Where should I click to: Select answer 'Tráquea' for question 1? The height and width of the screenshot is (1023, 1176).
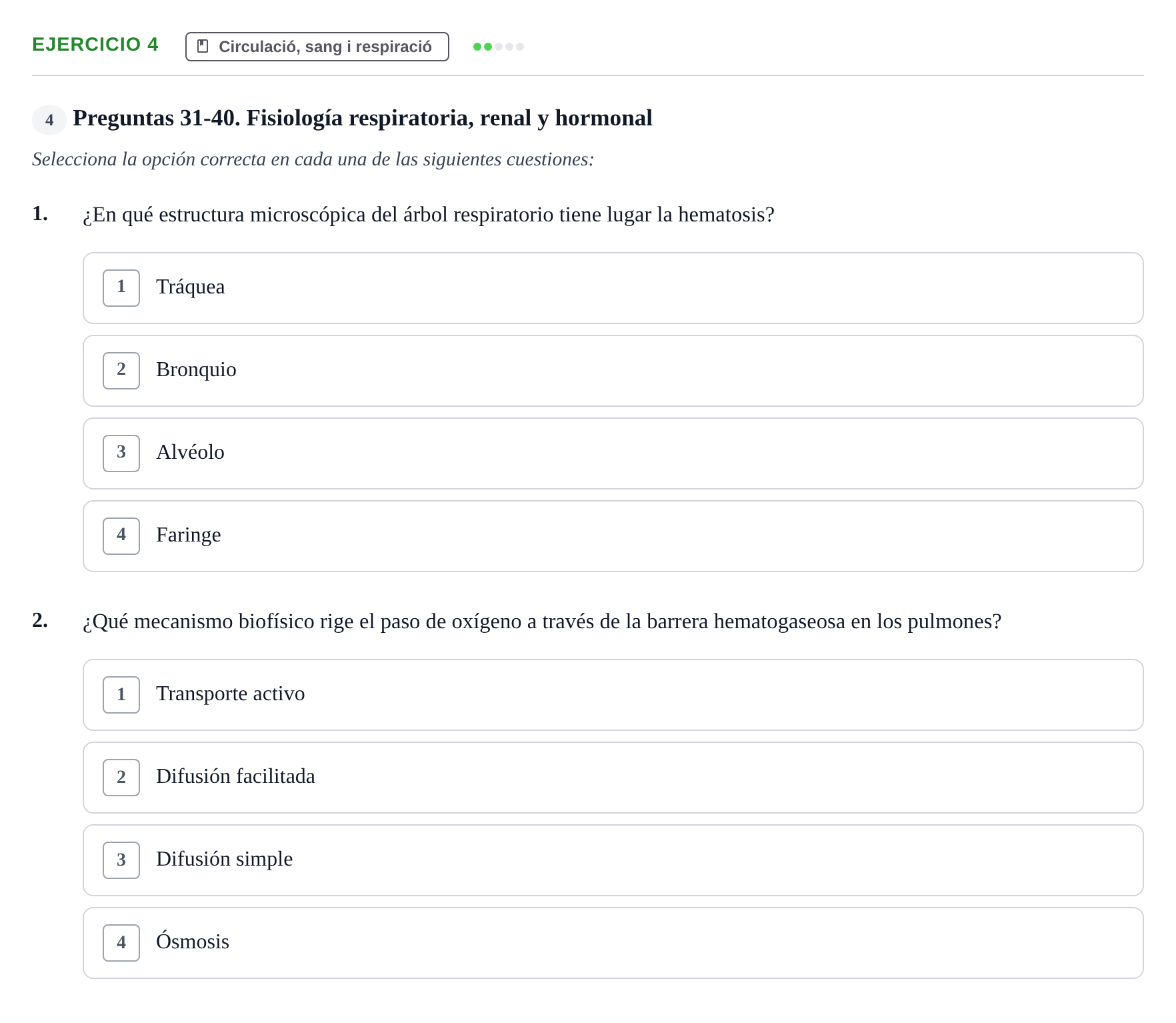pos(613,288)
